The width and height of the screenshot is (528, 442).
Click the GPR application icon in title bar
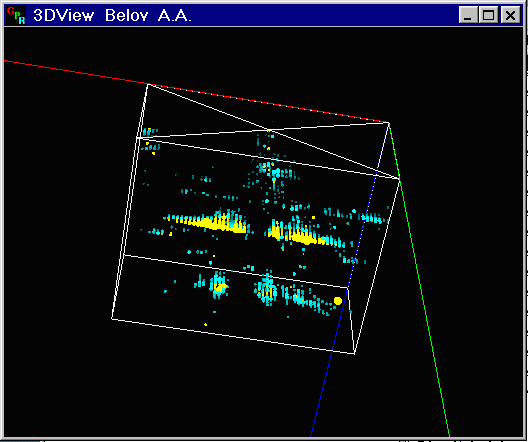click(x=15, y=15)
